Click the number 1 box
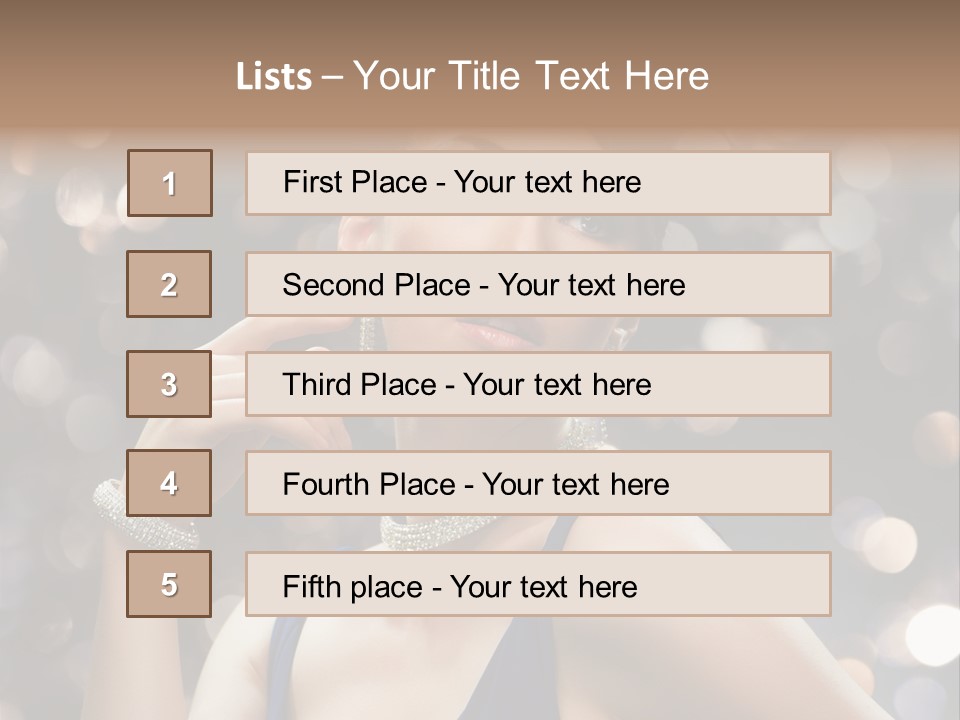This screenshot has height=720, width=960. tap(169, 183)
